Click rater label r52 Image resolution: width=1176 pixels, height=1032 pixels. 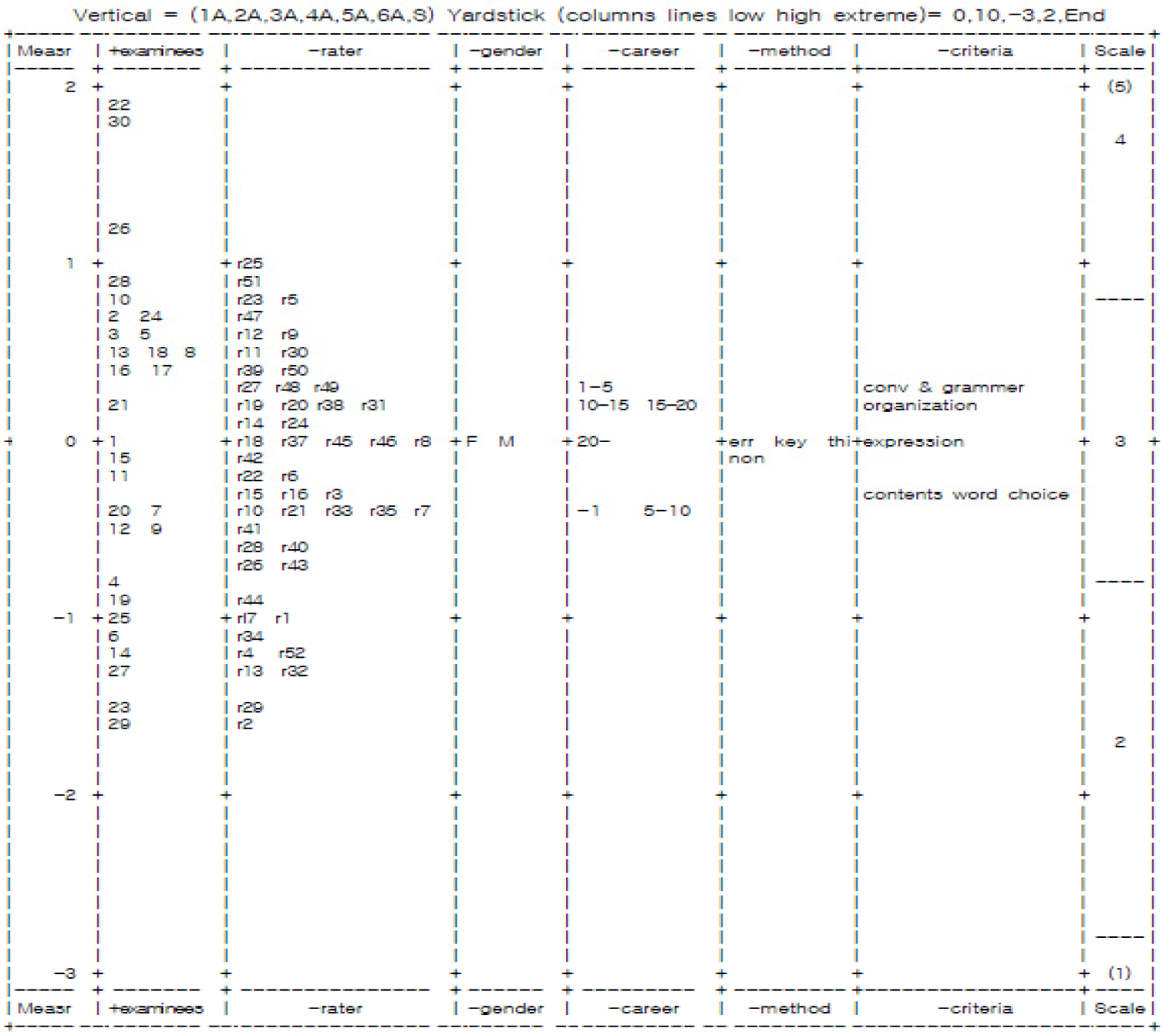pos(292,653)
